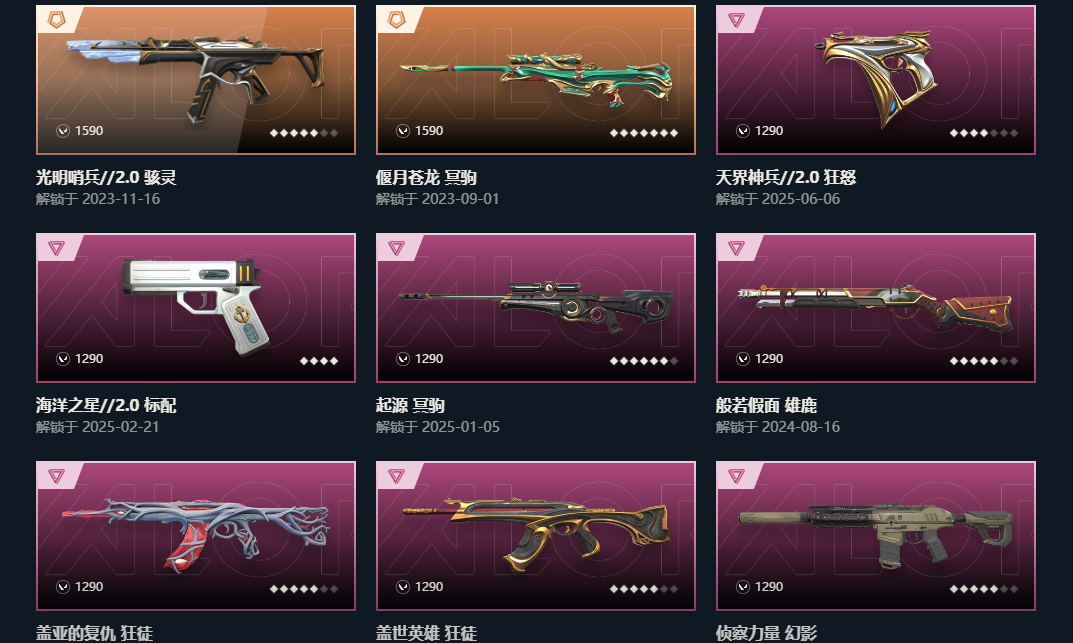Click the 般若假面 雄鹿 title text
Viewport: 1073px width, 643px height.
(766, 406)
